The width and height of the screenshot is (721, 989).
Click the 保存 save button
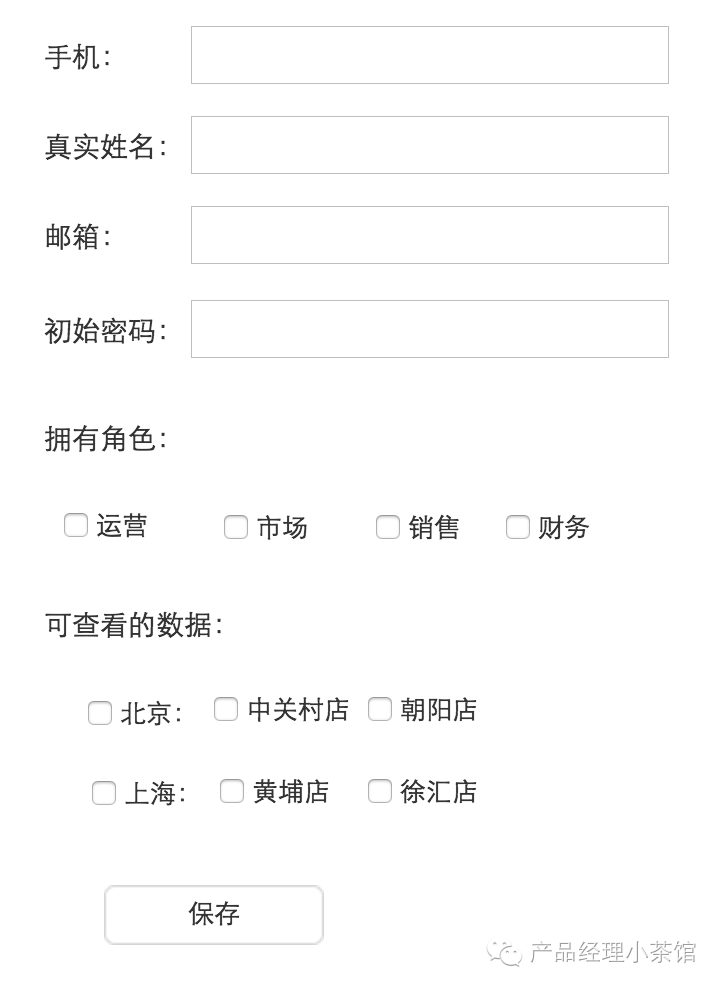pos(214,915)
